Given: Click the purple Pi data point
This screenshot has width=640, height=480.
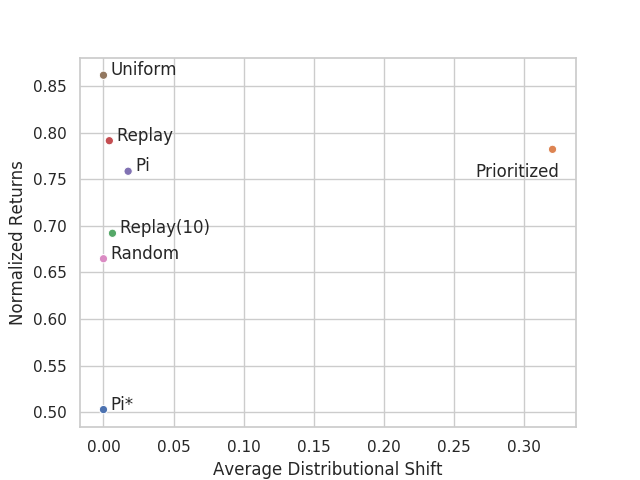Looking at the screenshot, I should [x=128, y=171].
